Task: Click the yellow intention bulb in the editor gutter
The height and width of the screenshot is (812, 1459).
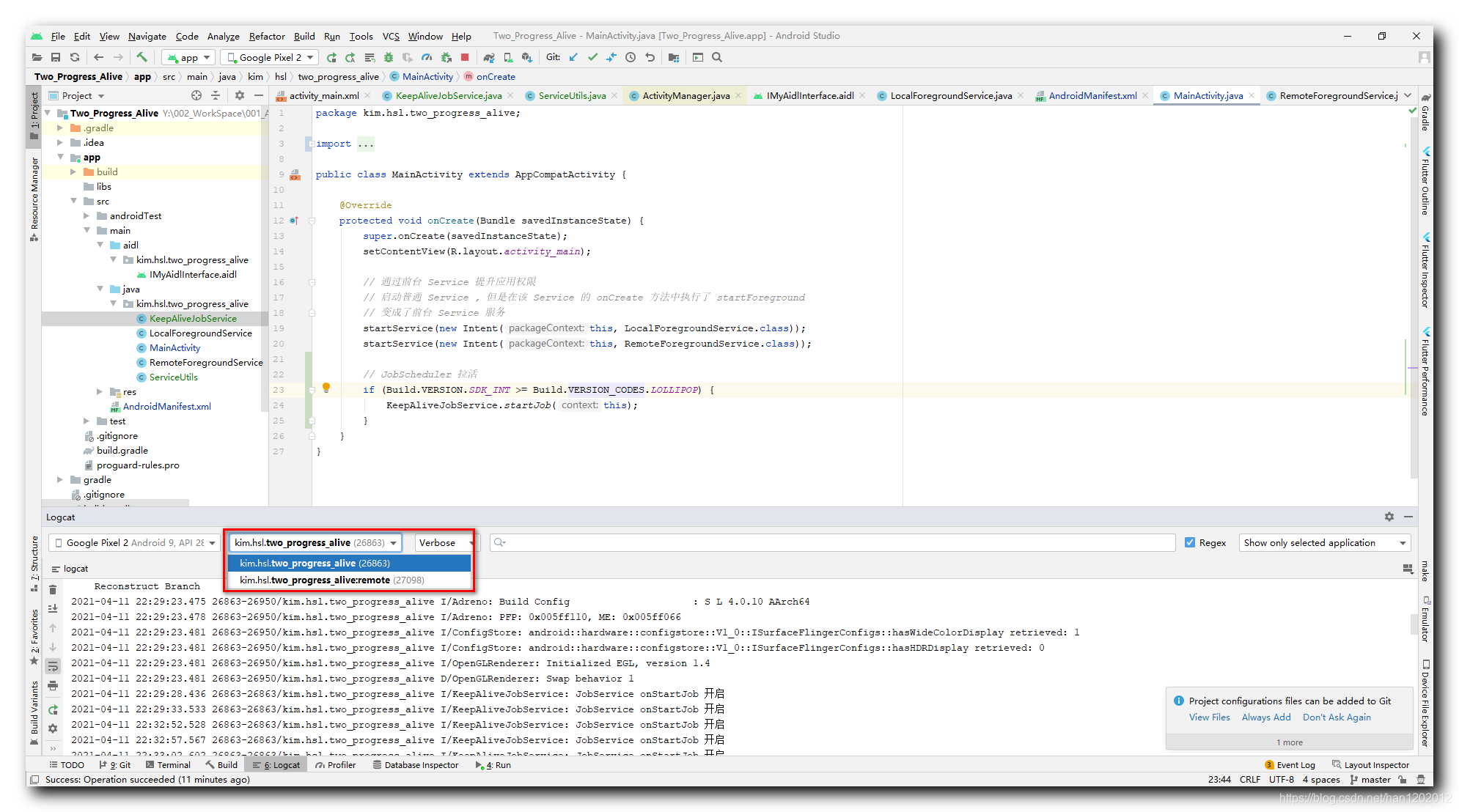Action: 326,388
